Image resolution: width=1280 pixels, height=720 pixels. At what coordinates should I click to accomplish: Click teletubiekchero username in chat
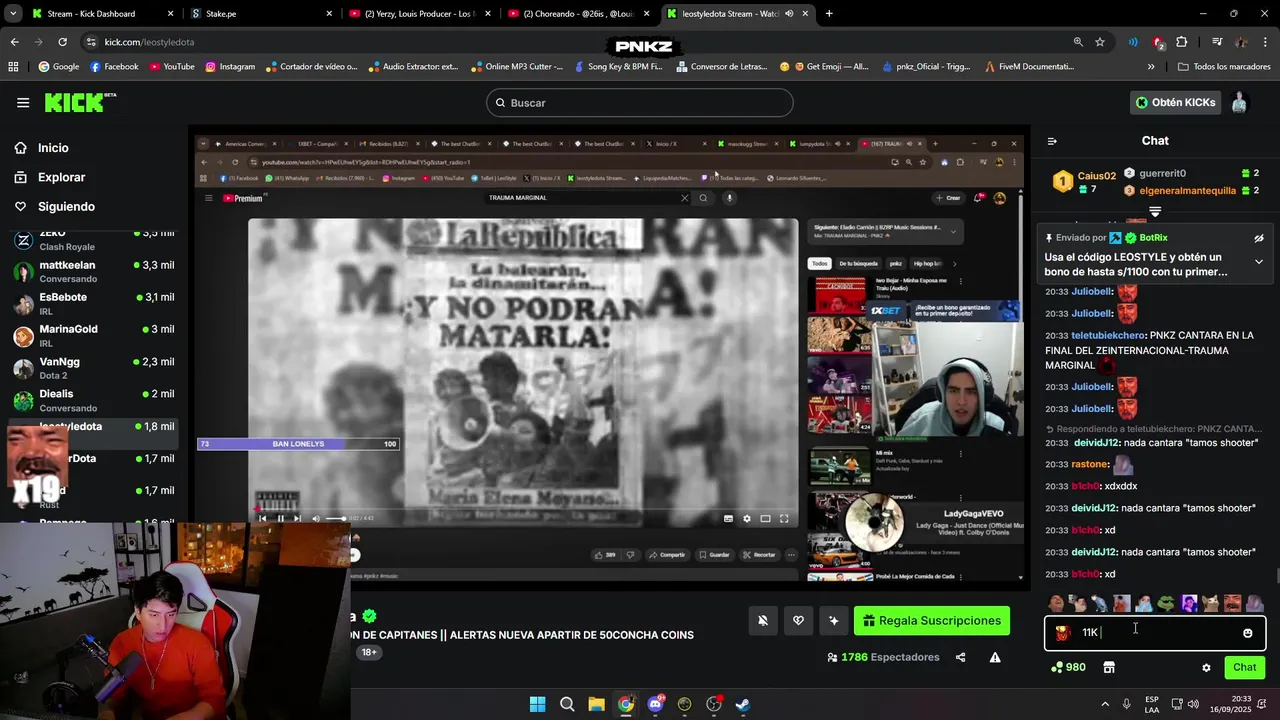1109,335
